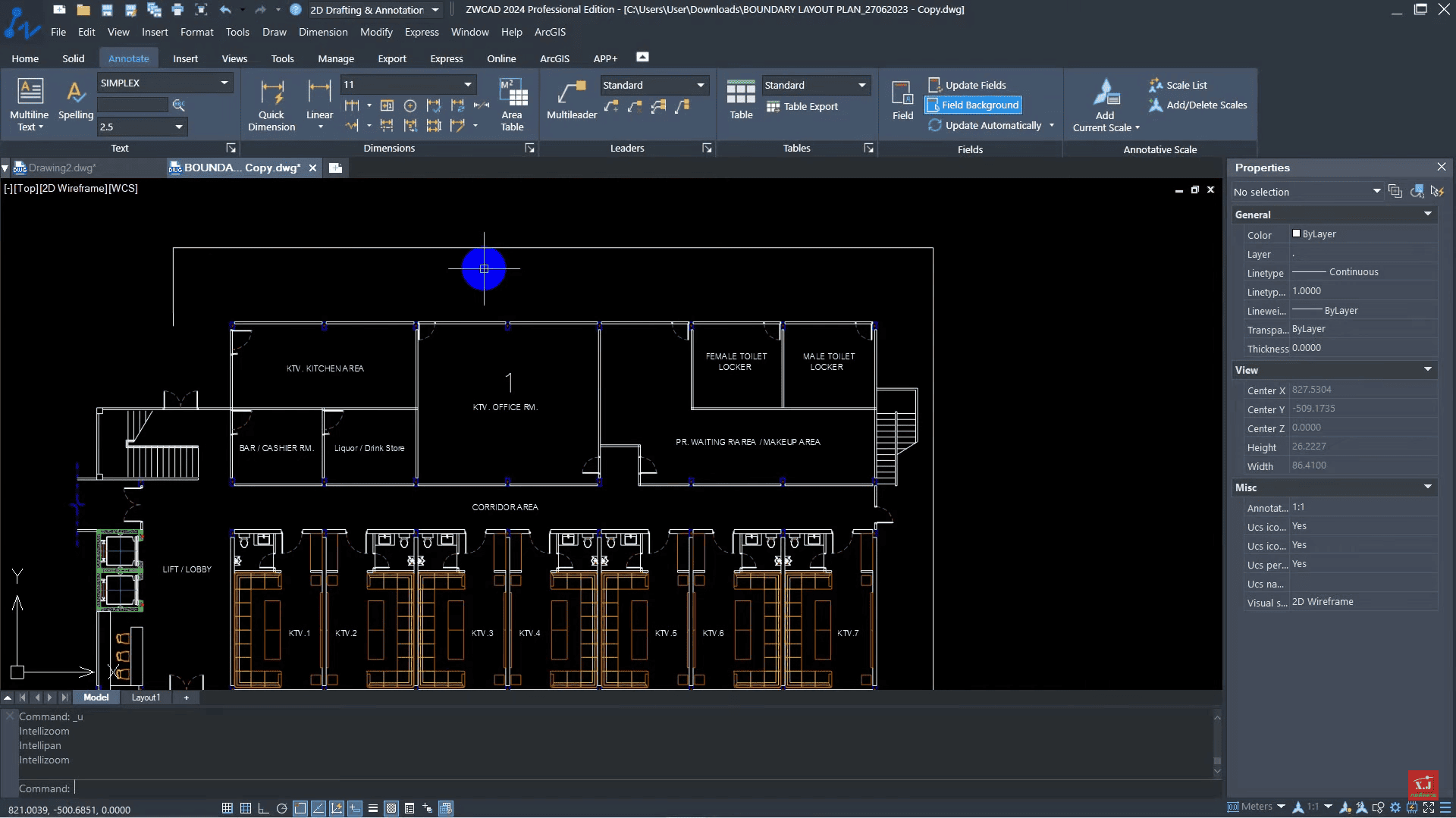Screen dimensions: 1456x818
Task: Toggle Object Snap Tracking in status bar
Action: (x=318, y=808)
